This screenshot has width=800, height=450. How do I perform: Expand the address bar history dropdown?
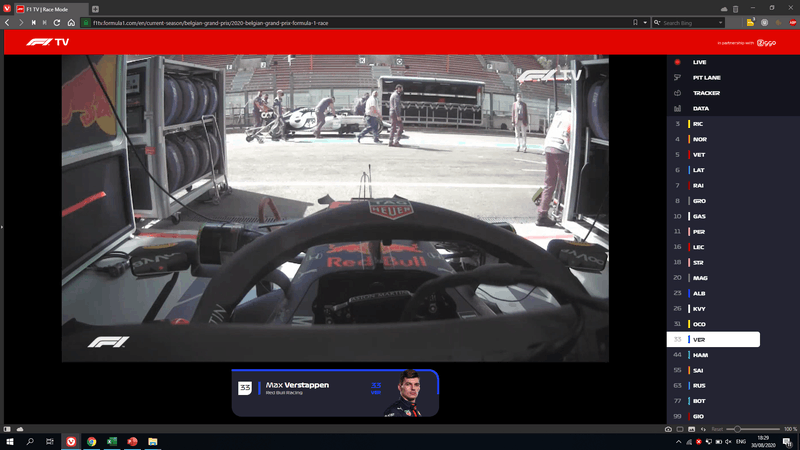coord(645,22)
